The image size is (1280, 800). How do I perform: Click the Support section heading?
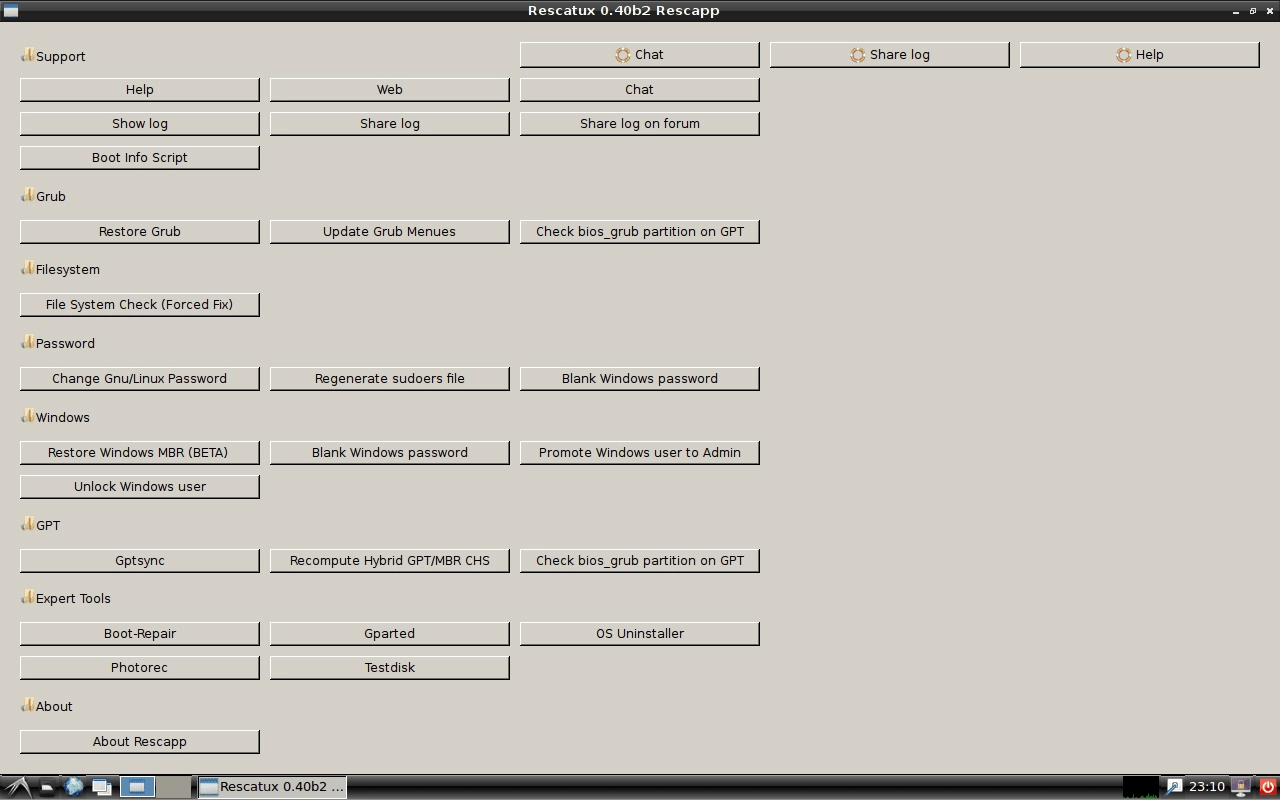53,56
